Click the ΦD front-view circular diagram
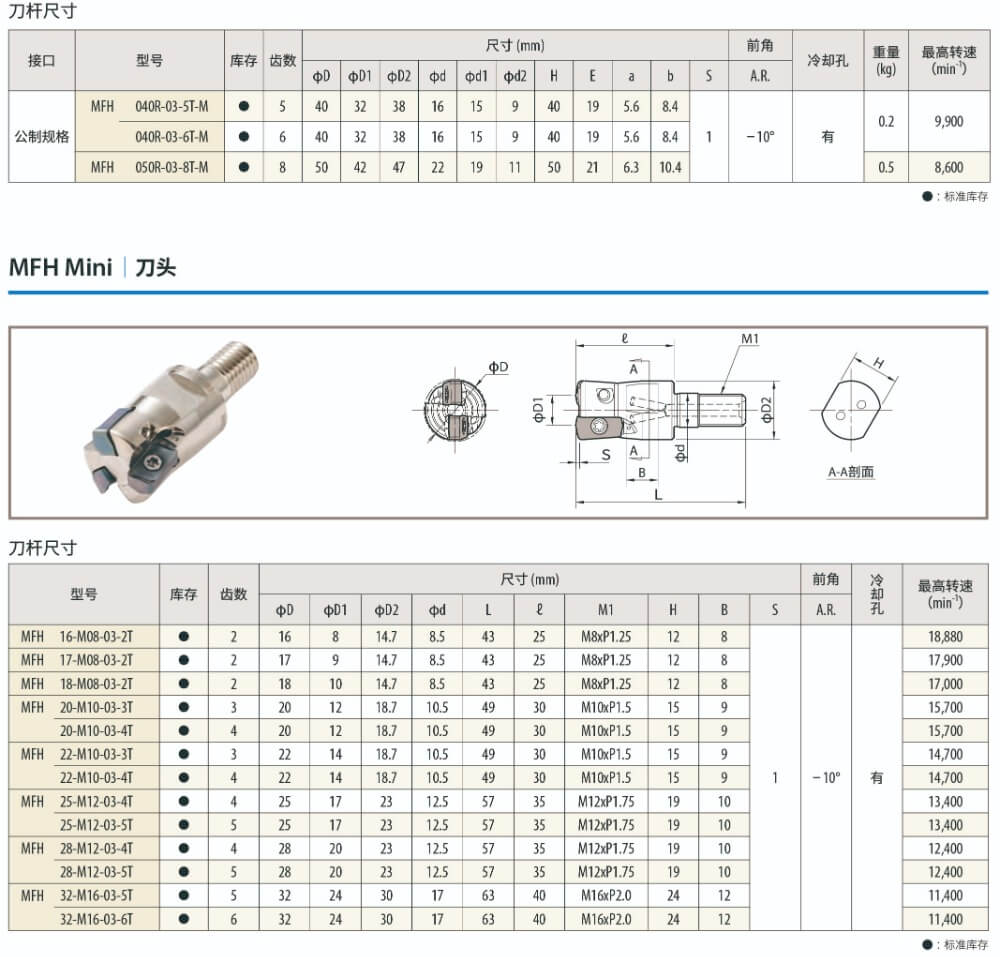 pyautogui.click(x=455, y=409)
